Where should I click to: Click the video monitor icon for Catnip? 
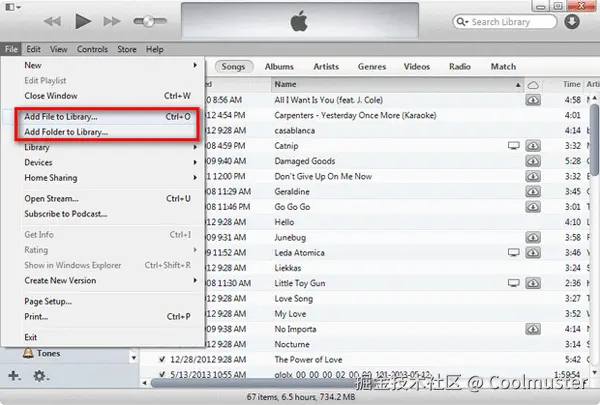click(x=514, y=146)
